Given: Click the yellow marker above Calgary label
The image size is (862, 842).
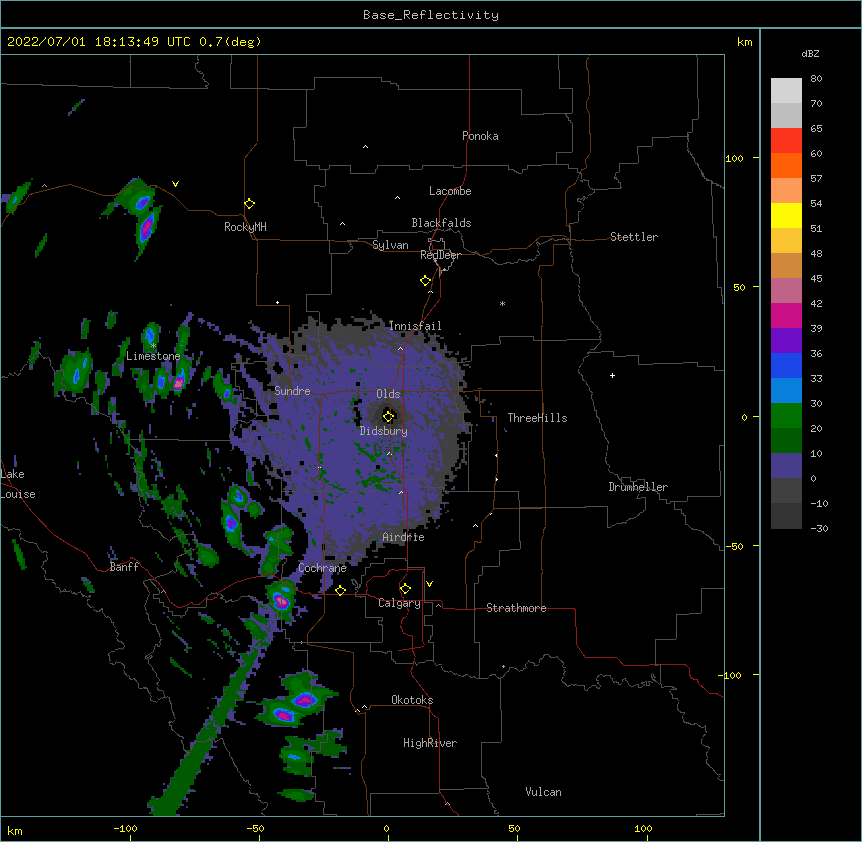Looking at the screenshot, I should coord(405,589).
